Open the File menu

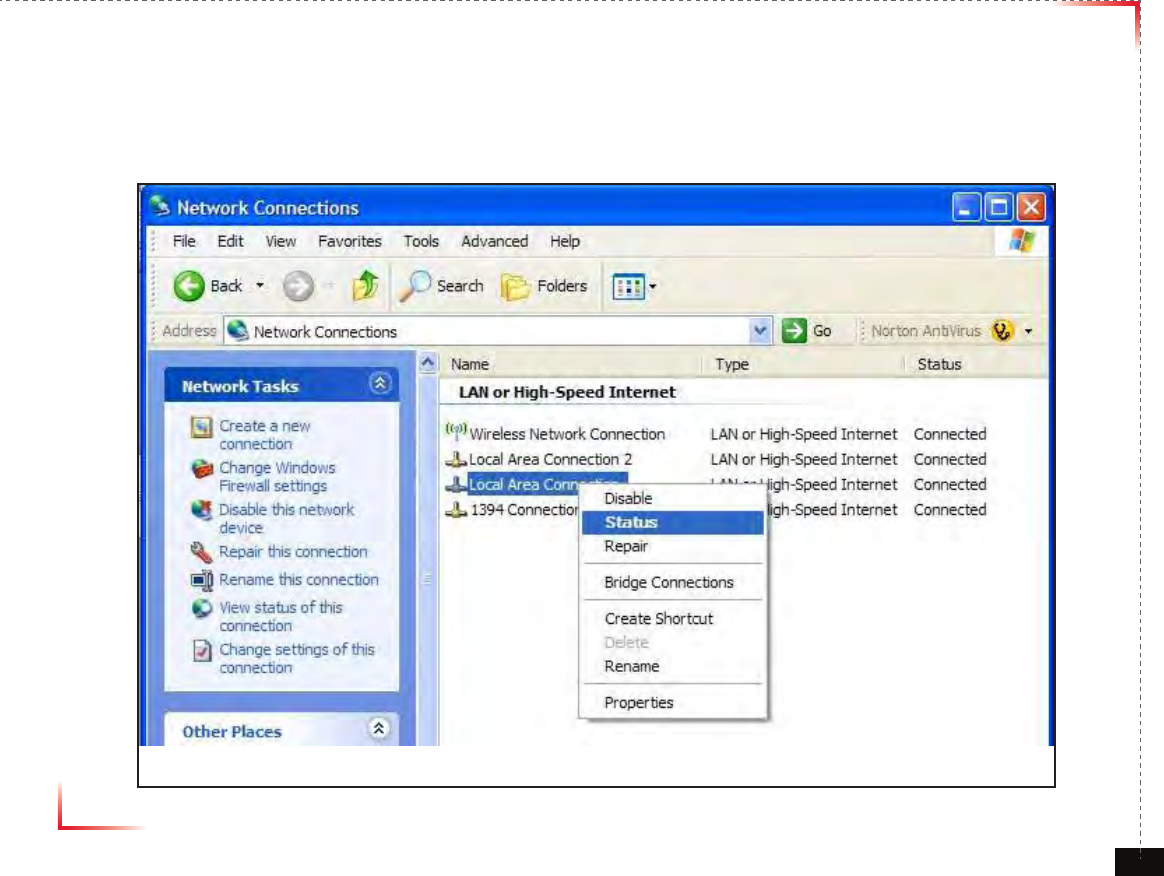(x=184, y=241)
